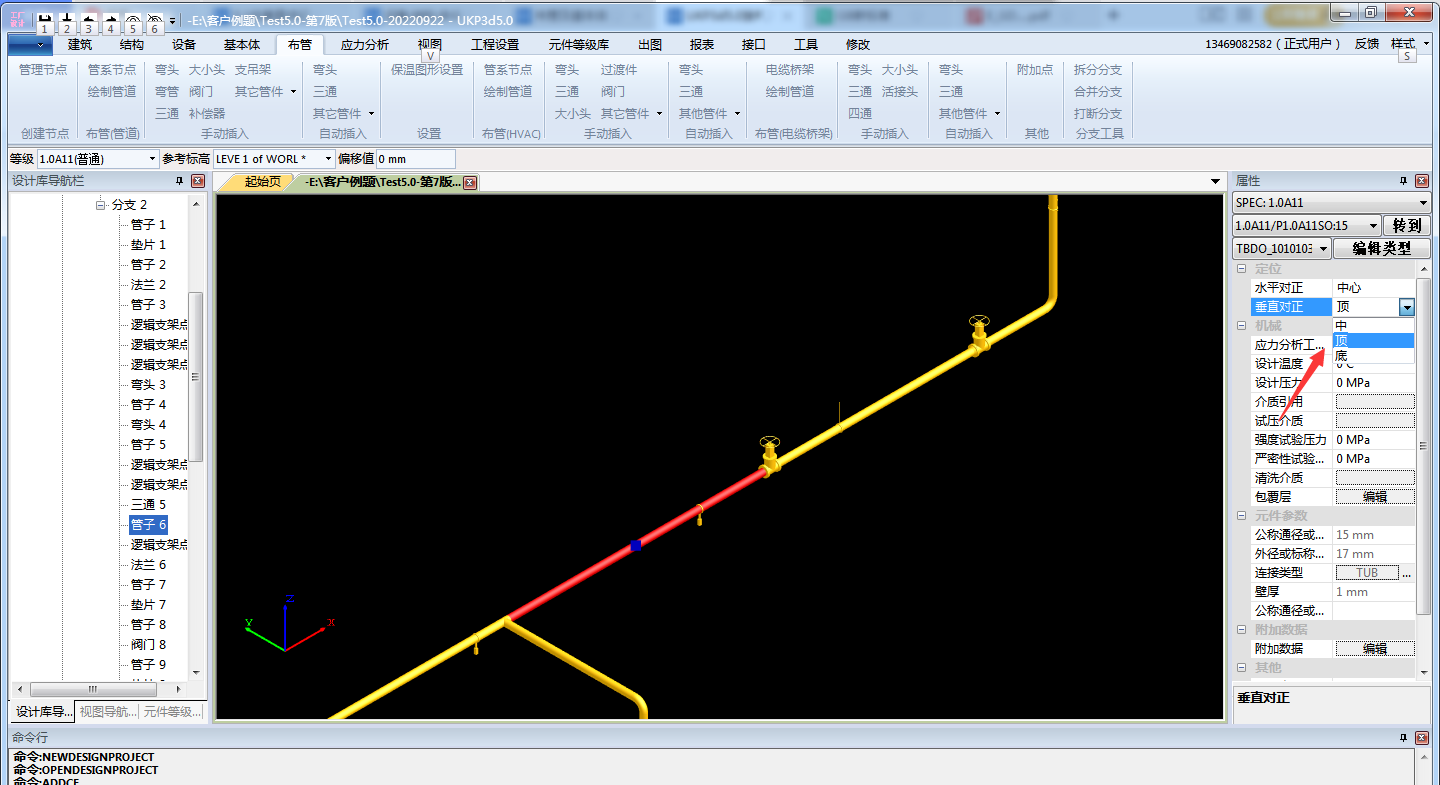Click 过渡件 in HVAC 手动插入 group
Screen dimensions: 1440x785
pyautogui.click(x=619, y=70)
